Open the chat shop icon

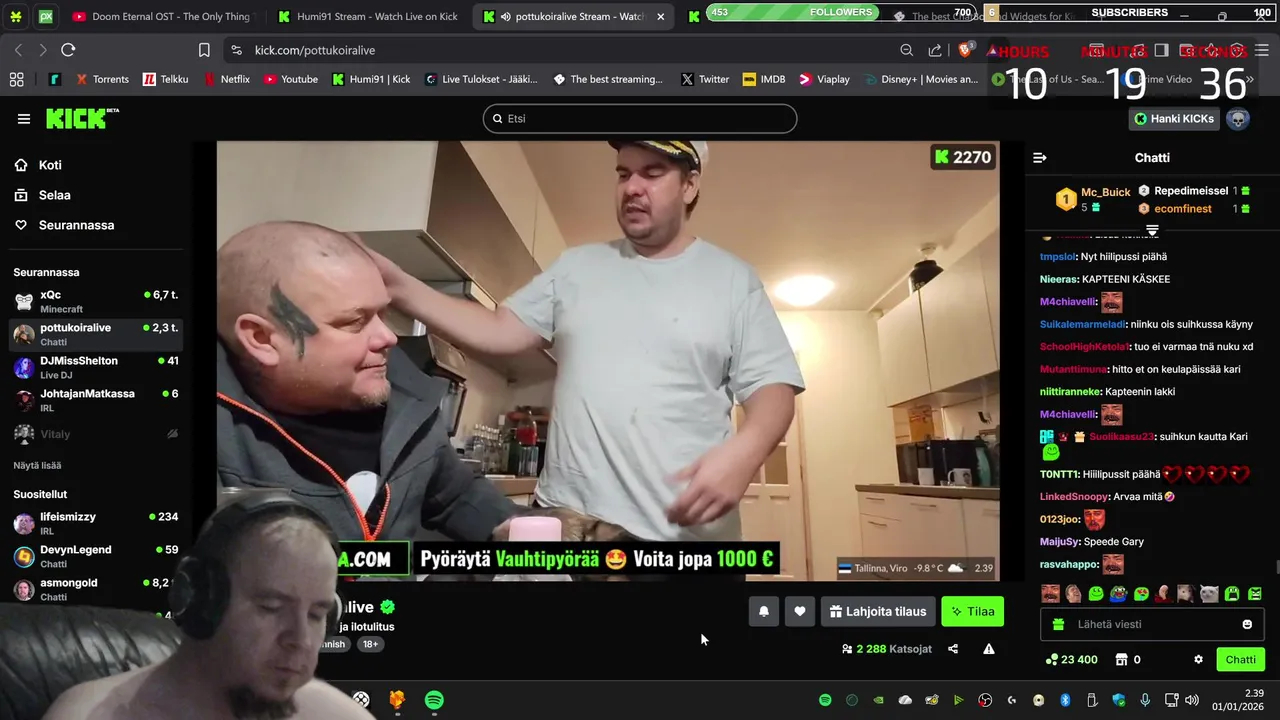[x=1122, y=659]
